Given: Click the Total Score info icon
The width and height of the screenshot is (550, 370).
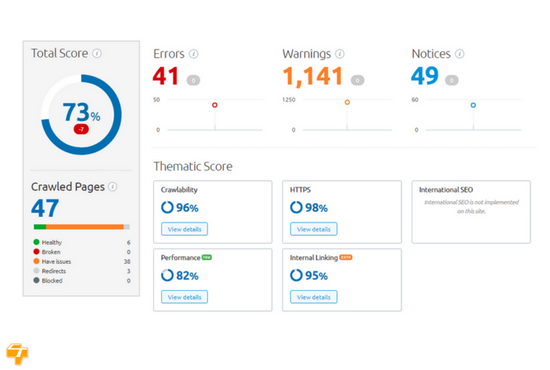Looking at the screenshot, I should click(97, 53).
